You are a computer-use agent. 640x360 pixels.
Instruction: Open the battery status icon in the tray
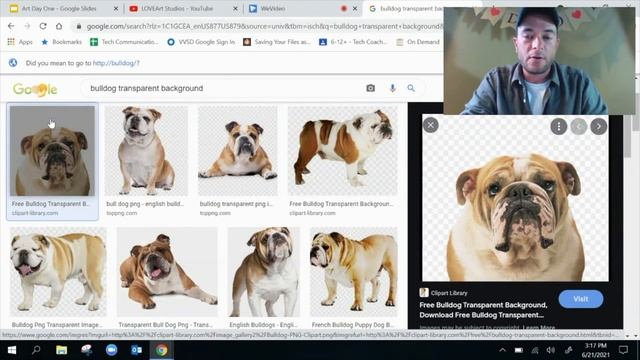[519, 350]
